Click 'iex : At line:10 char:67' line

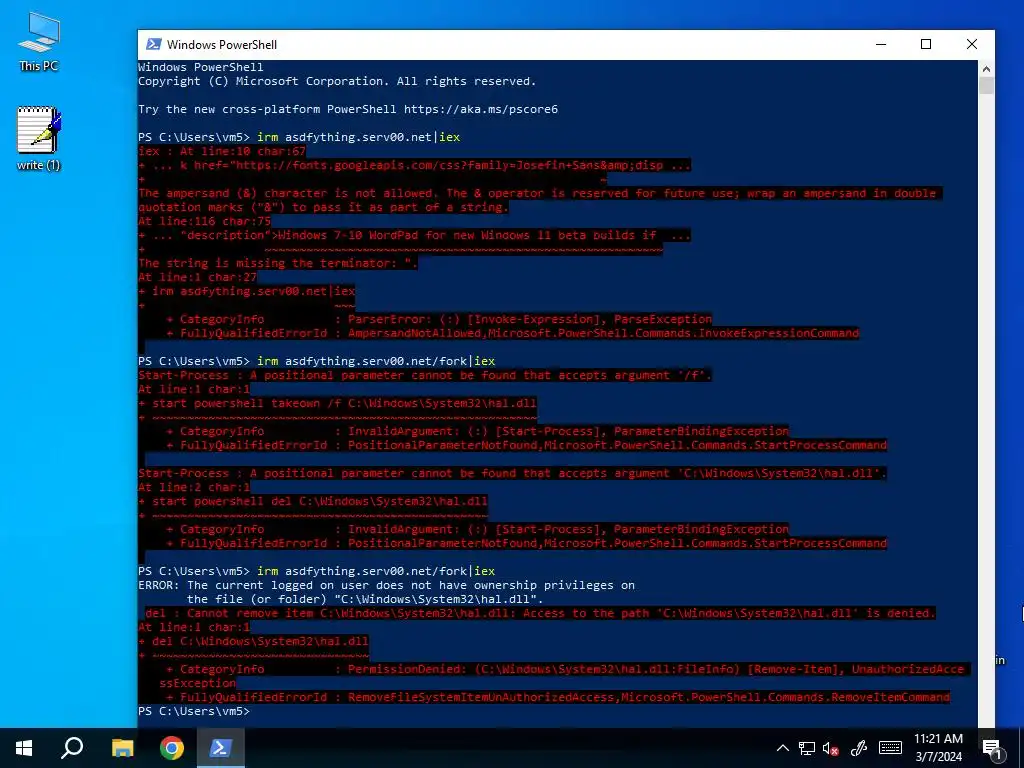[x=222, y=151]
